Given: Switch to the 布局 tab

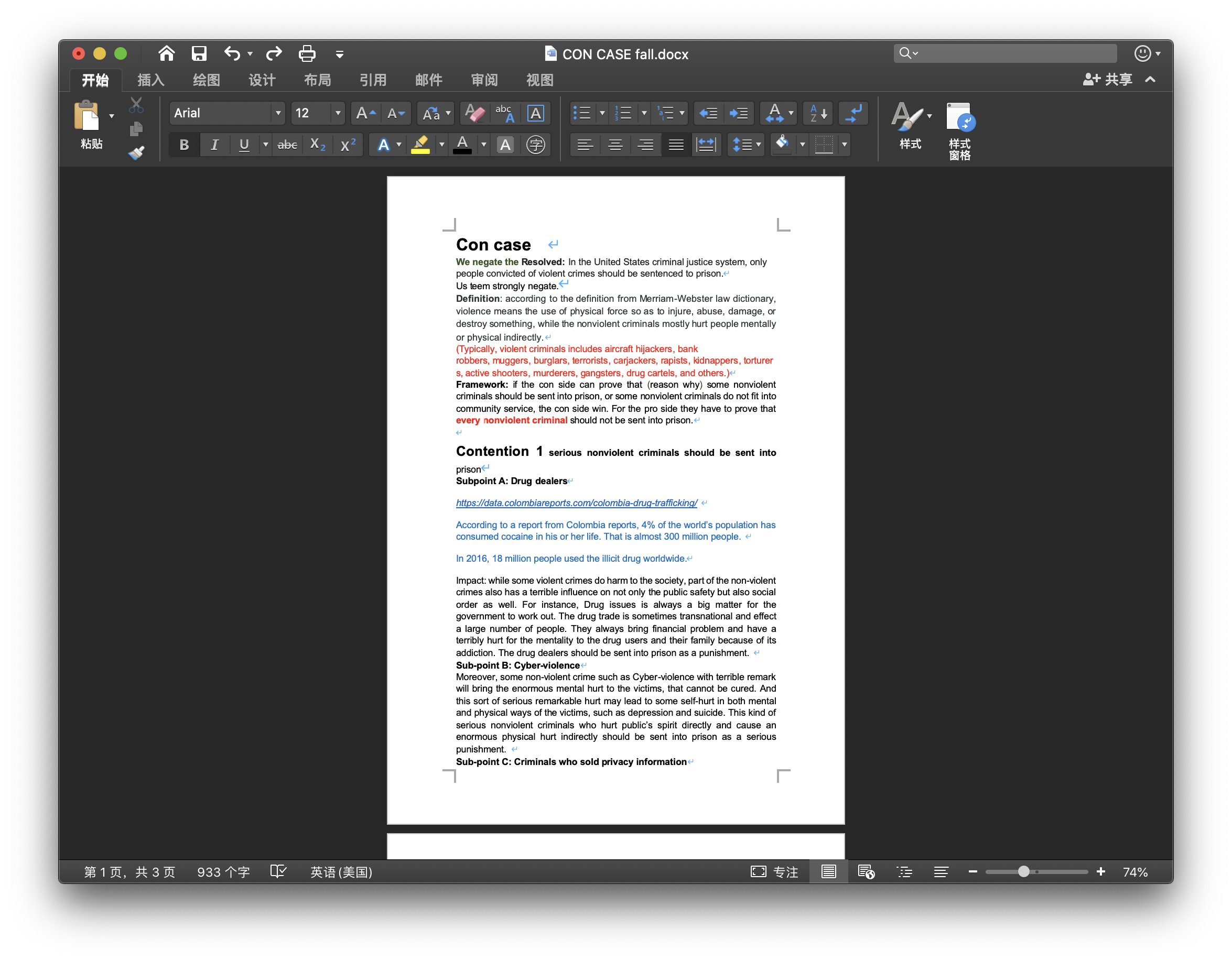Looking at the screenshot, I should (x=318, y=80).
